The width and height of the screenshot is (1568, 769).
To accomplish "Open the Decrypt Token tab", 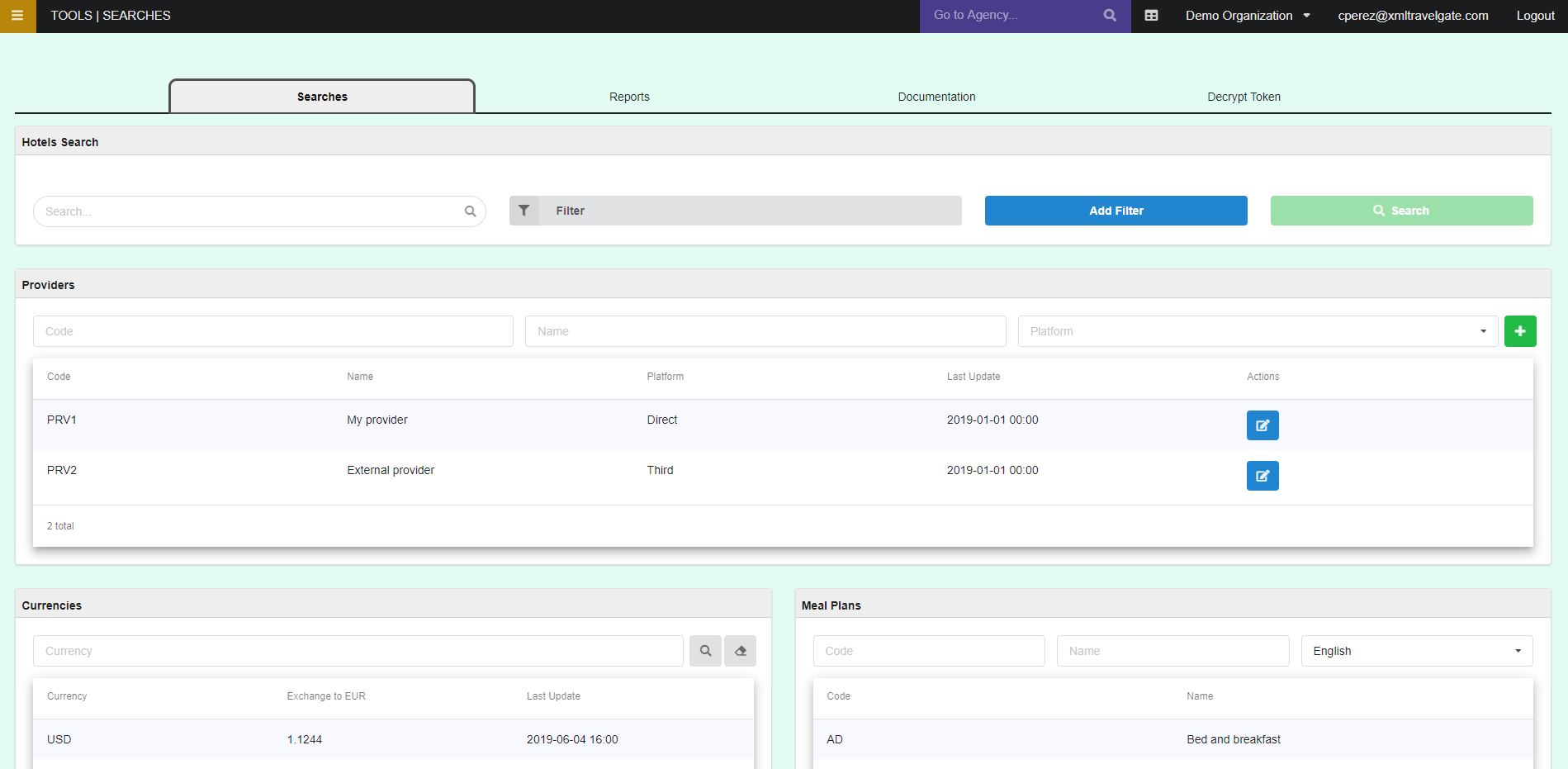I will point(1244,97).
